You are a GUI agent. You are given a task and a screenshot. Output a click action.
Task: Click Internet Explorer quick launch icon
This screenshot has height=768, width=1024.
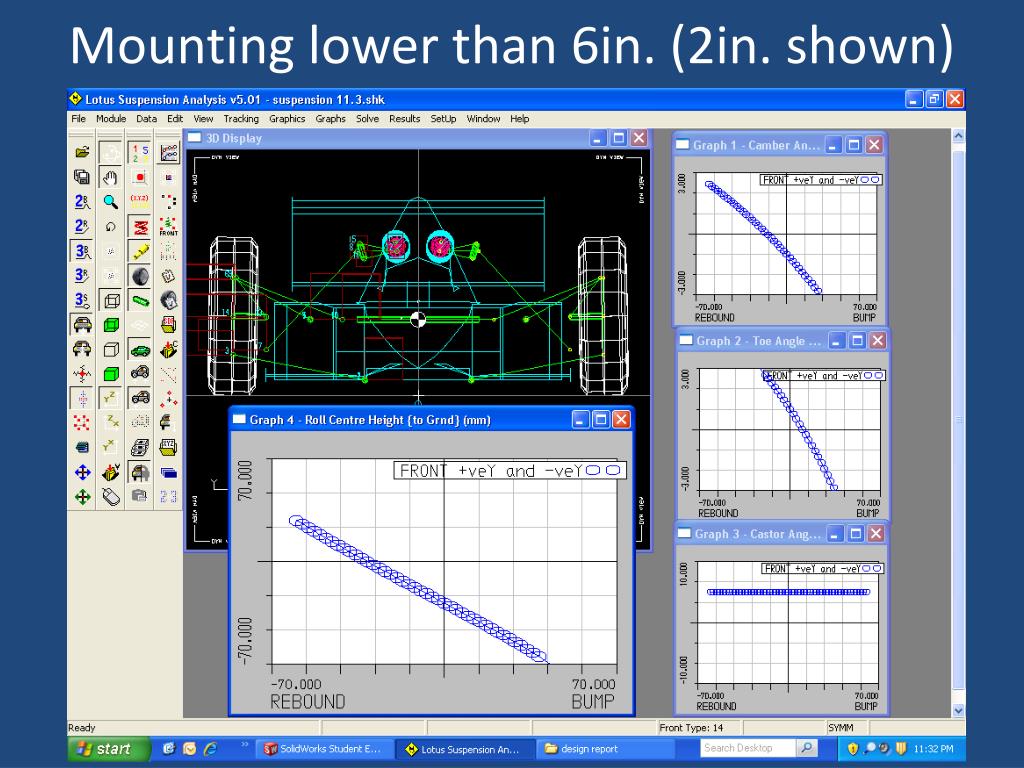coord(210,749)
